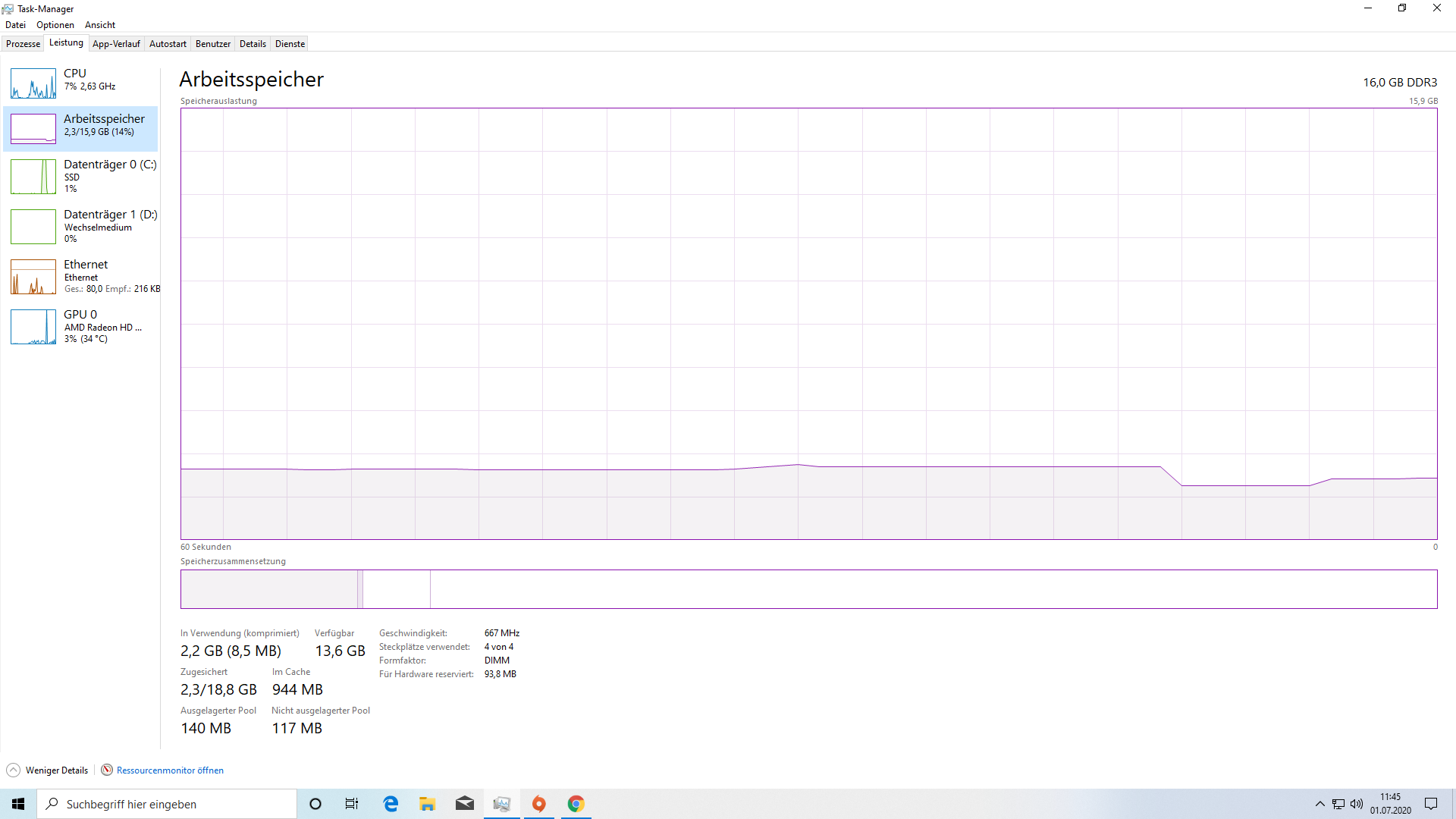Open Google Chrome from the taskbar
This screenshot has height=819, width=1456.
(x=576, y=804)
